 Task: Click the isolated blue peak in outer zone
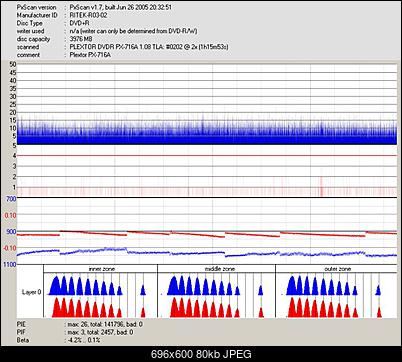tap(378, 290)
